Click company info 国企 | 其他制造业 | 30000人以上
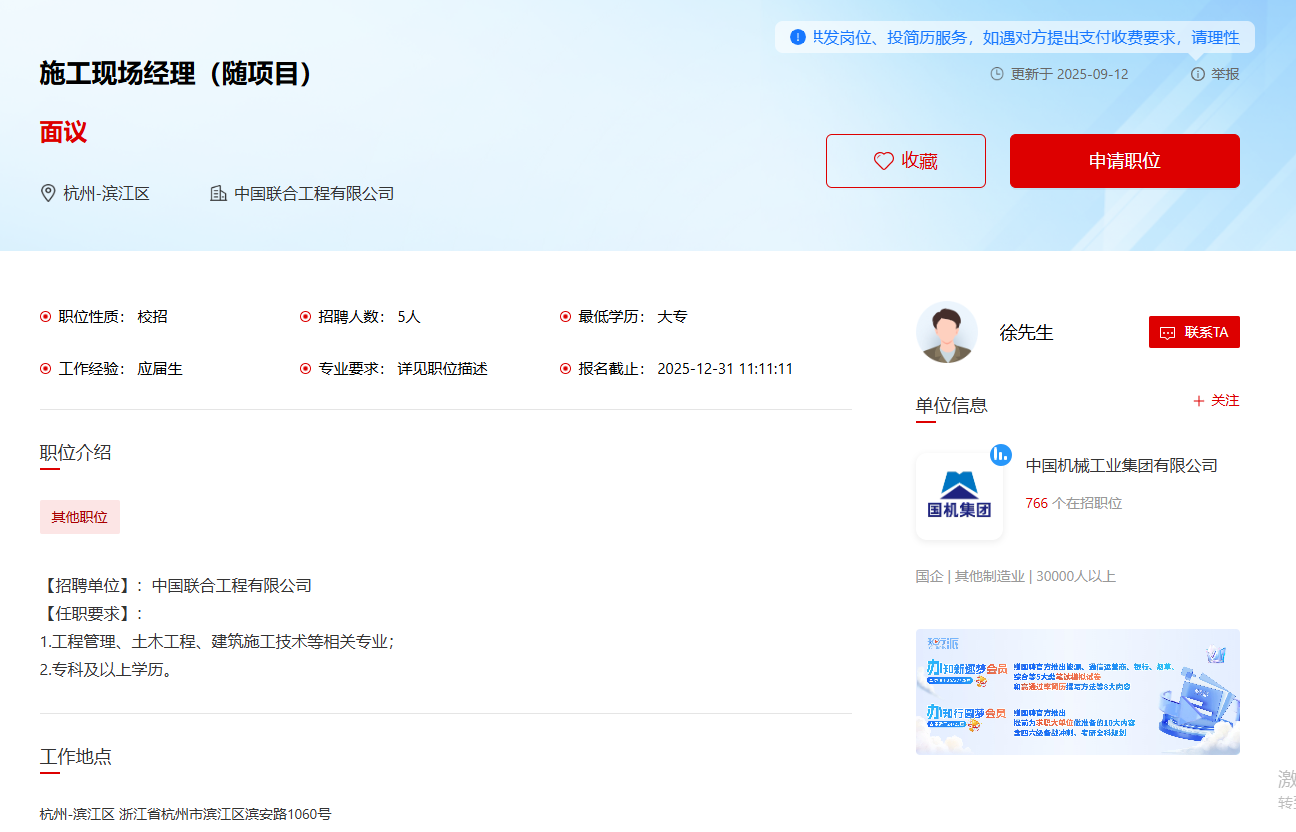The image size is (1296, 832). [x=1016, y=576]
